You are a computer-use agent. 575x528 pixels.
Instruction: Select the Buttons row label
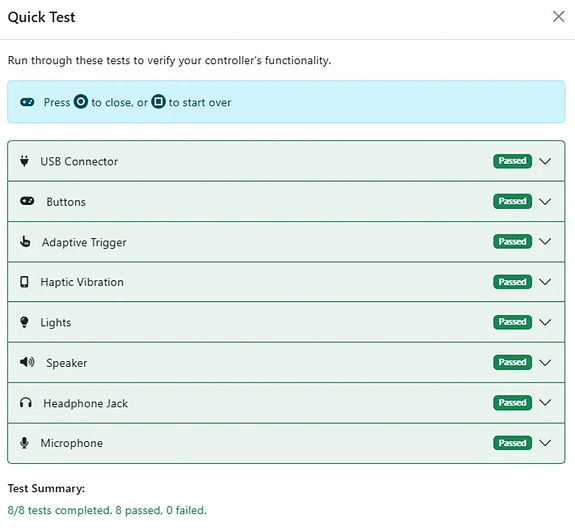click(x=66, y=202)
